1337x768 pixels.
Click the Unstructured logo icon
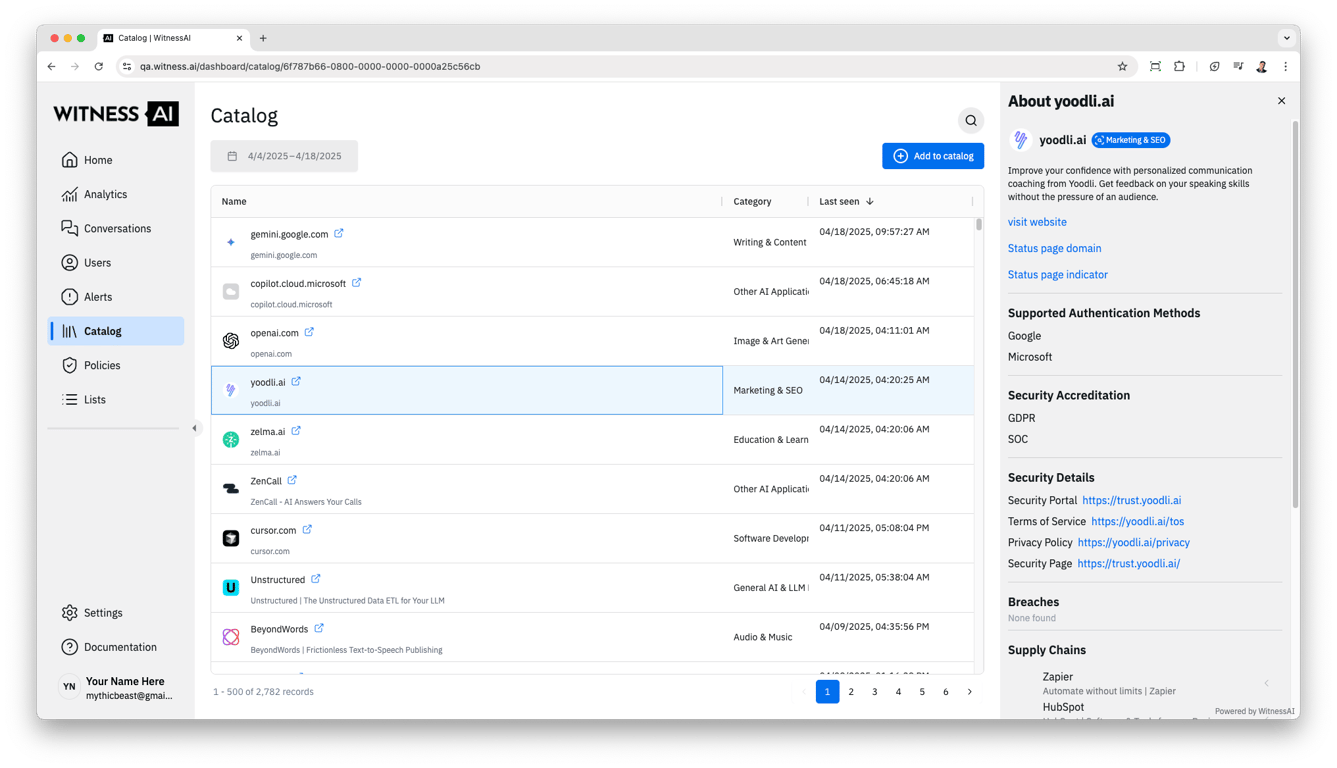point(231,588)
